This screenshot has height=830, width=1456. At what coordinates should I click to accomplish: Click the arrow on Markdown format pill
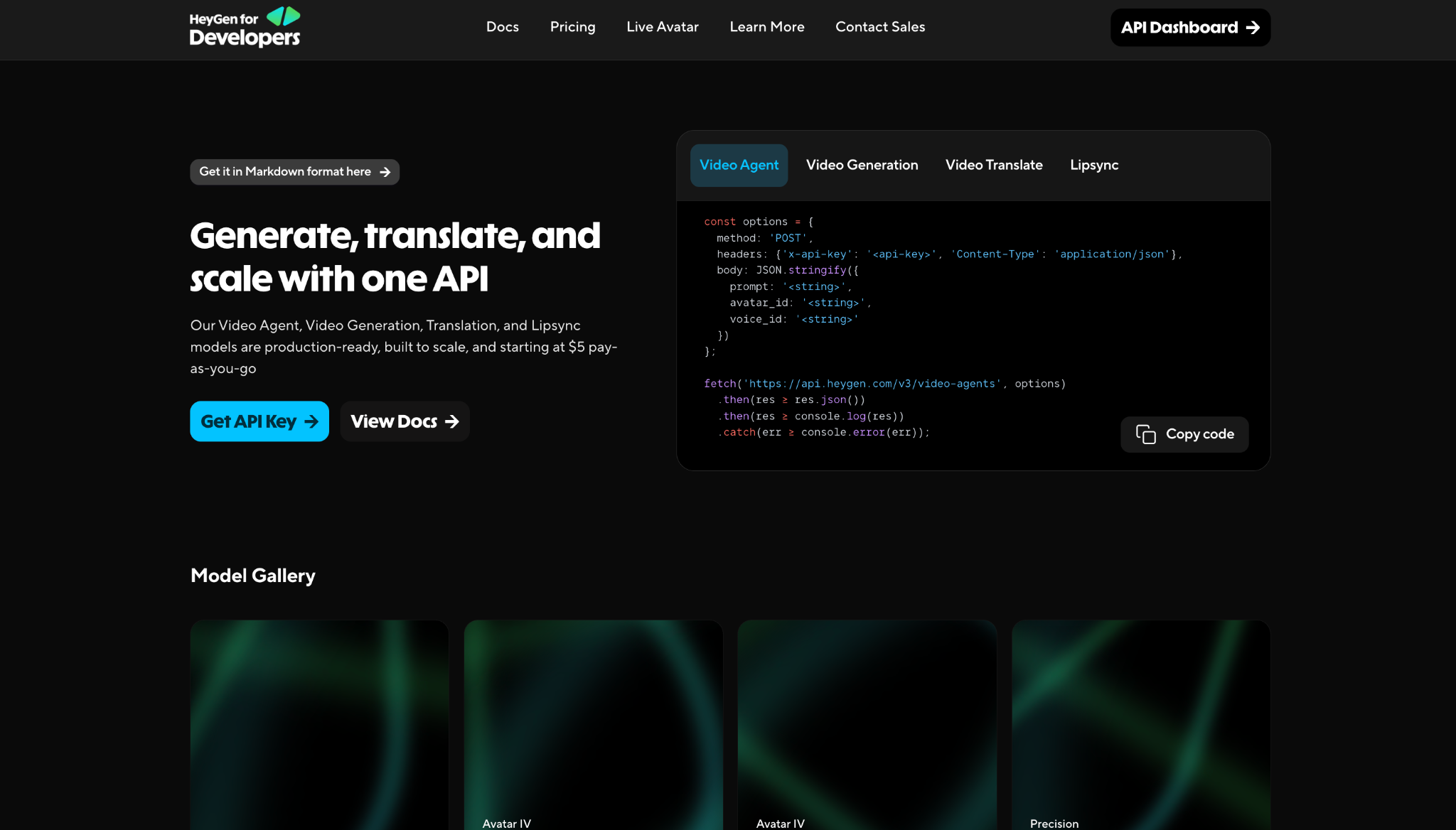point(385,172)
